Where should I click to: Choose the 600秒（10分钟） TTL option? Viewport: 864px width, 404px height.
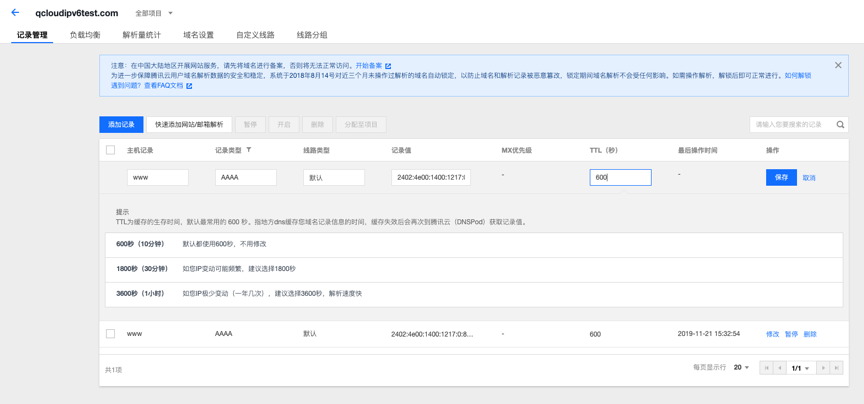[473, 244]
